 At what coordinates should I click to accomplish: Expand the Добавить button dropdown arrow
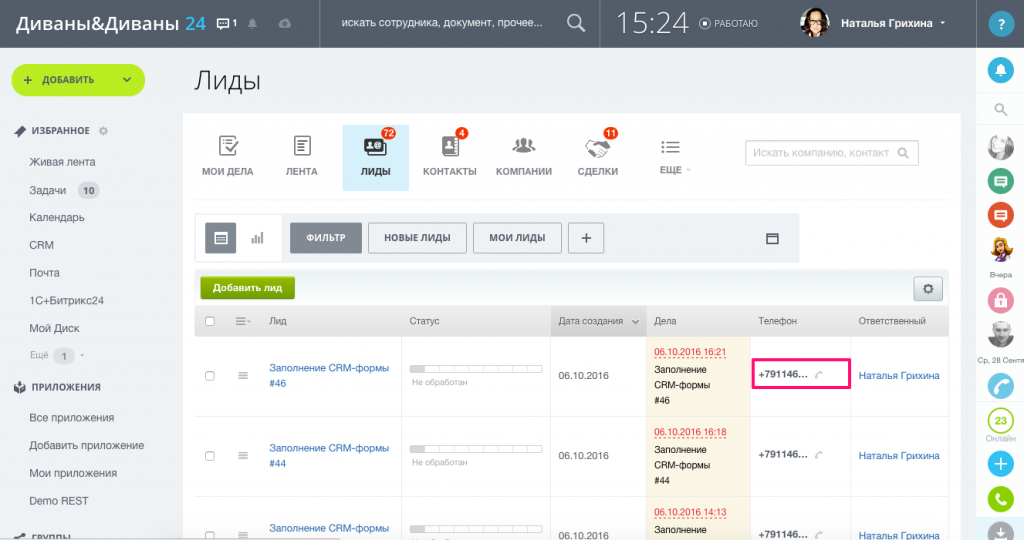[x=127, y=80]
